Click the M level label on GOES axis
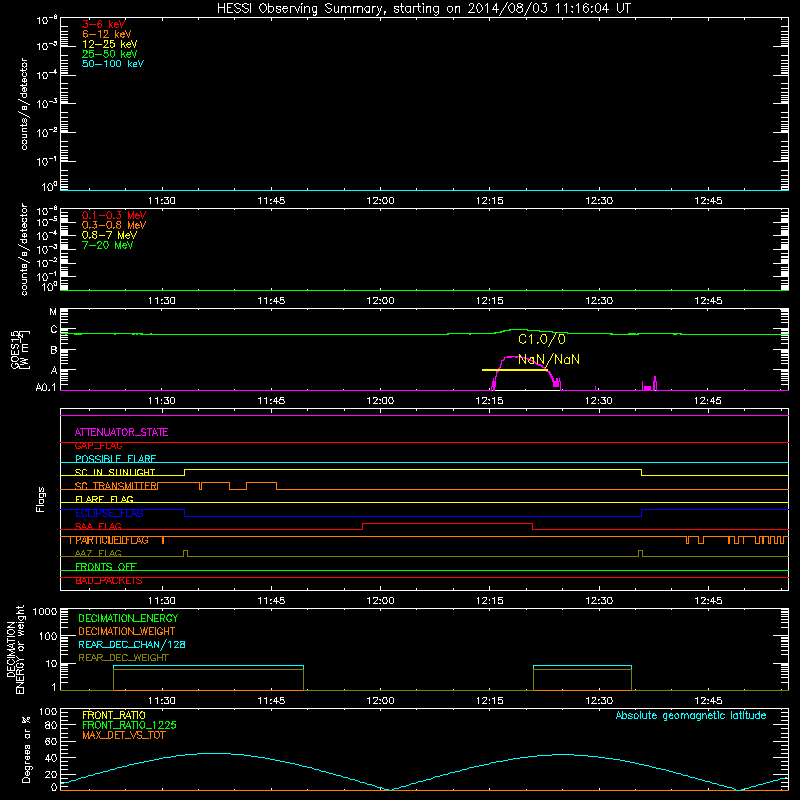 pos(53,312)
